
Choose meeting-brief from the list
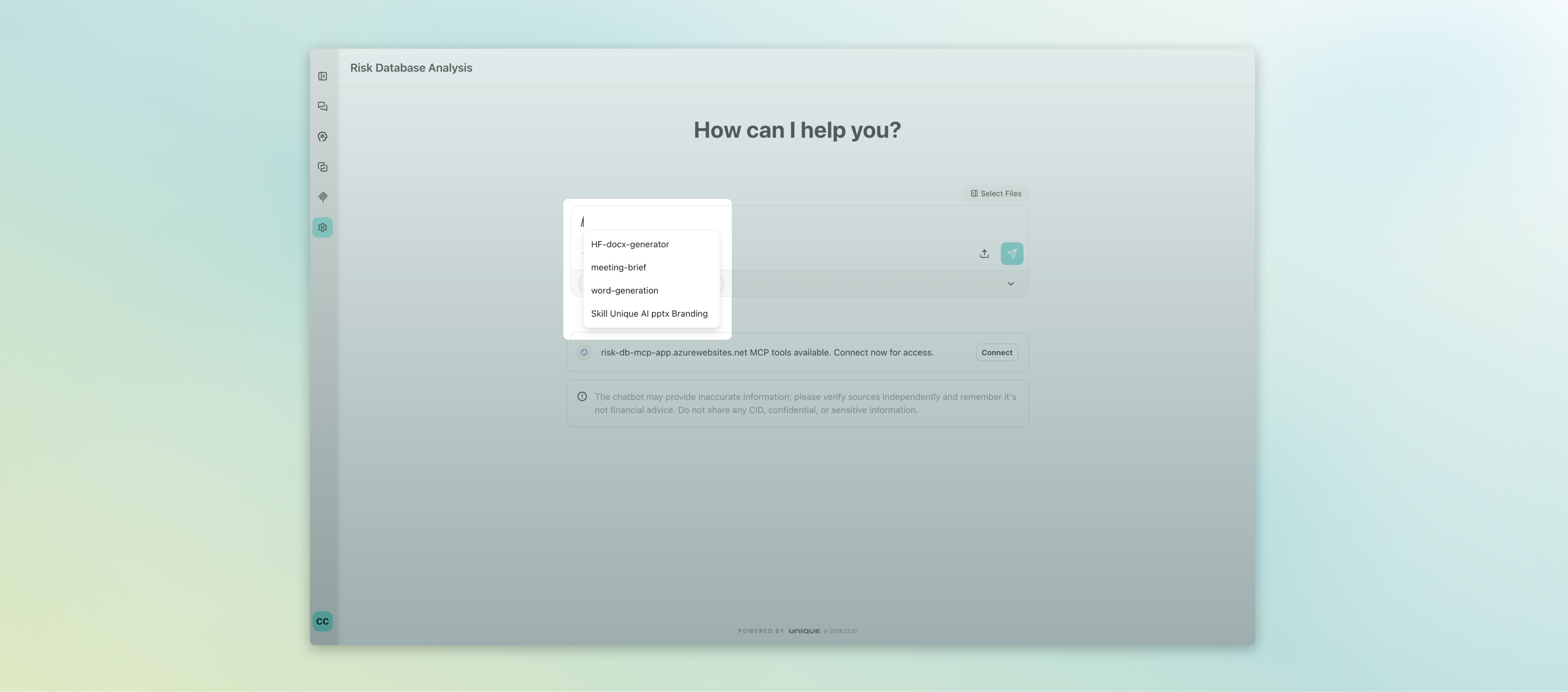pos(651,267)
